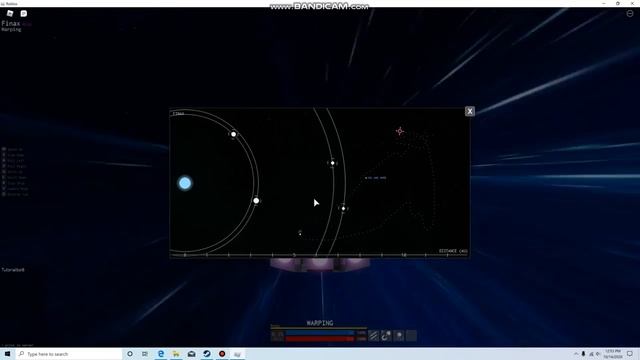Viewport: 640px width, 360px height.
Task: Click the taskbar clock
Action: [613, 354]
